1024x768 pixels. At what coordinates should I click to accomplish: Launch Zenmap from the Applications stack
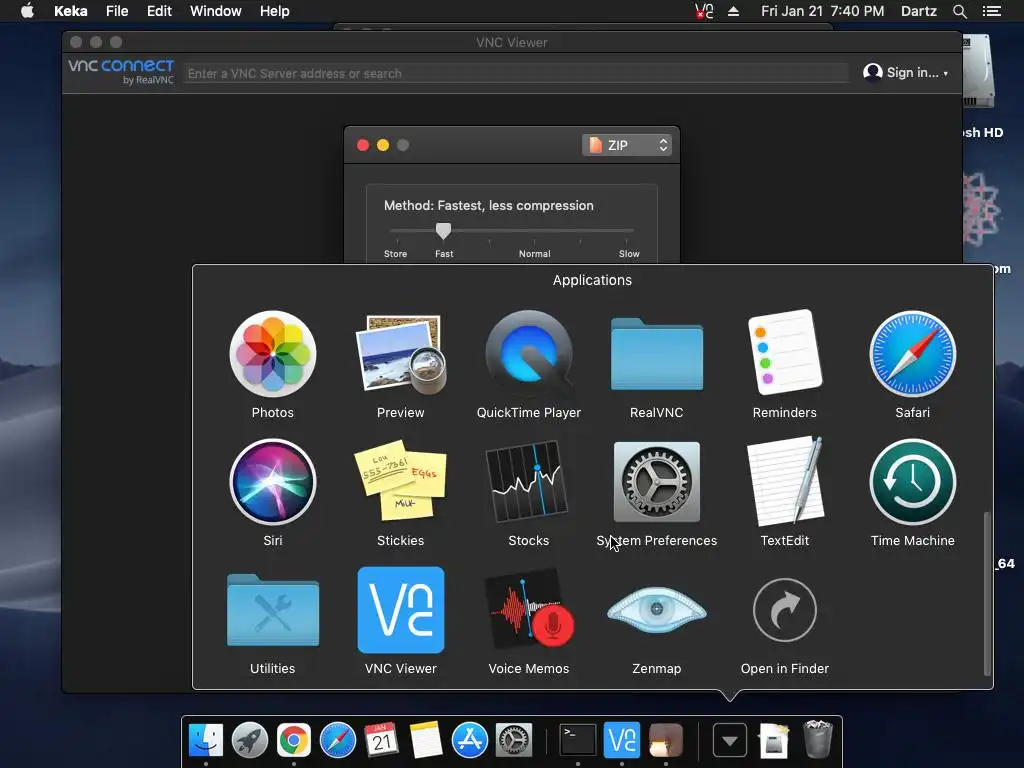[657, 610]
